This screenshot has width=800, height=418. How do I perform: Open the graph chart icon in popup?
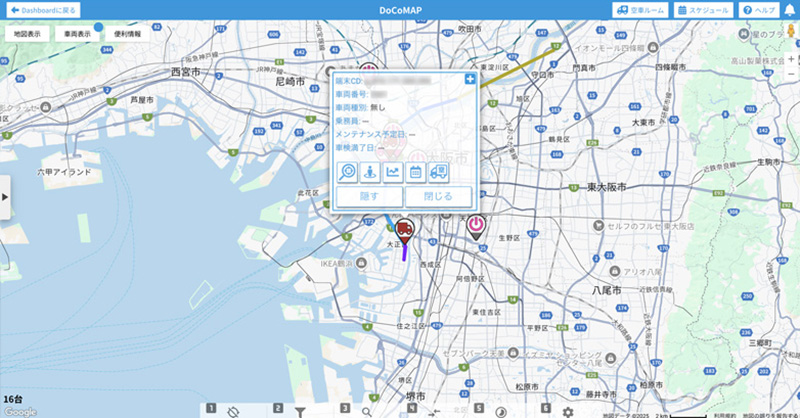pos(393,172)
